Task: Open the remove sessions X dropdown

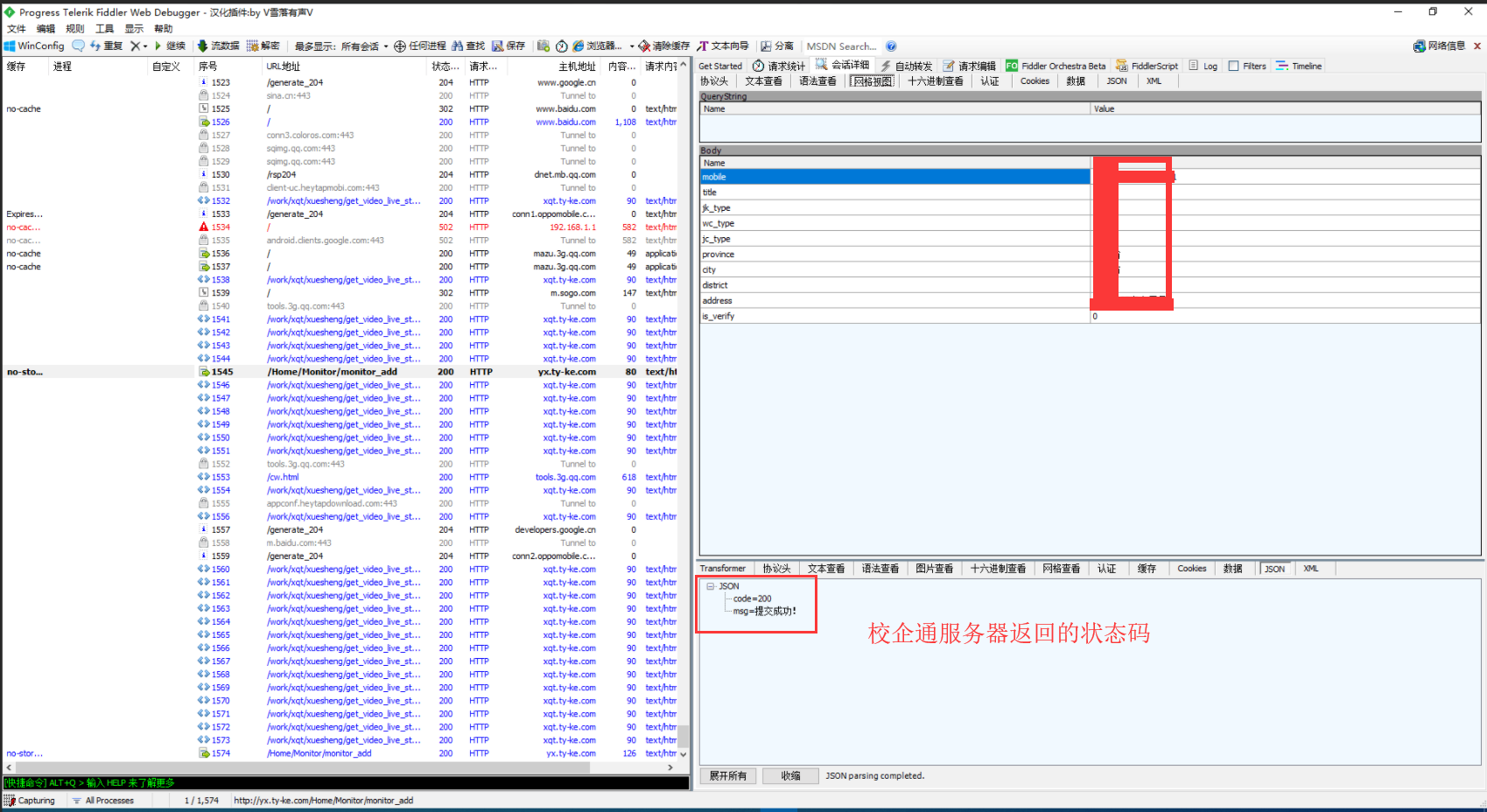Action: coord(138,45)
